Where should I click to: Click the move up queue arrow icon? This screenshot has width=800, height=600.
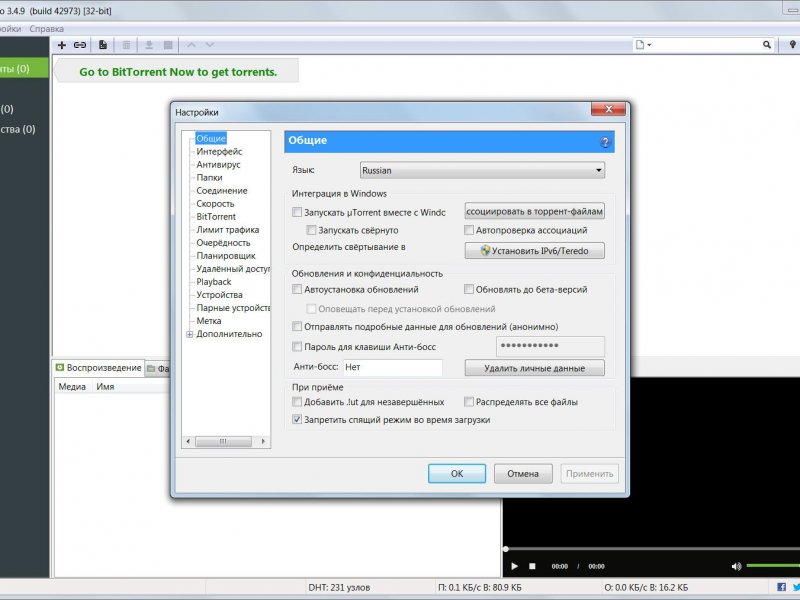pyautogui.click(x=191, y=45)
